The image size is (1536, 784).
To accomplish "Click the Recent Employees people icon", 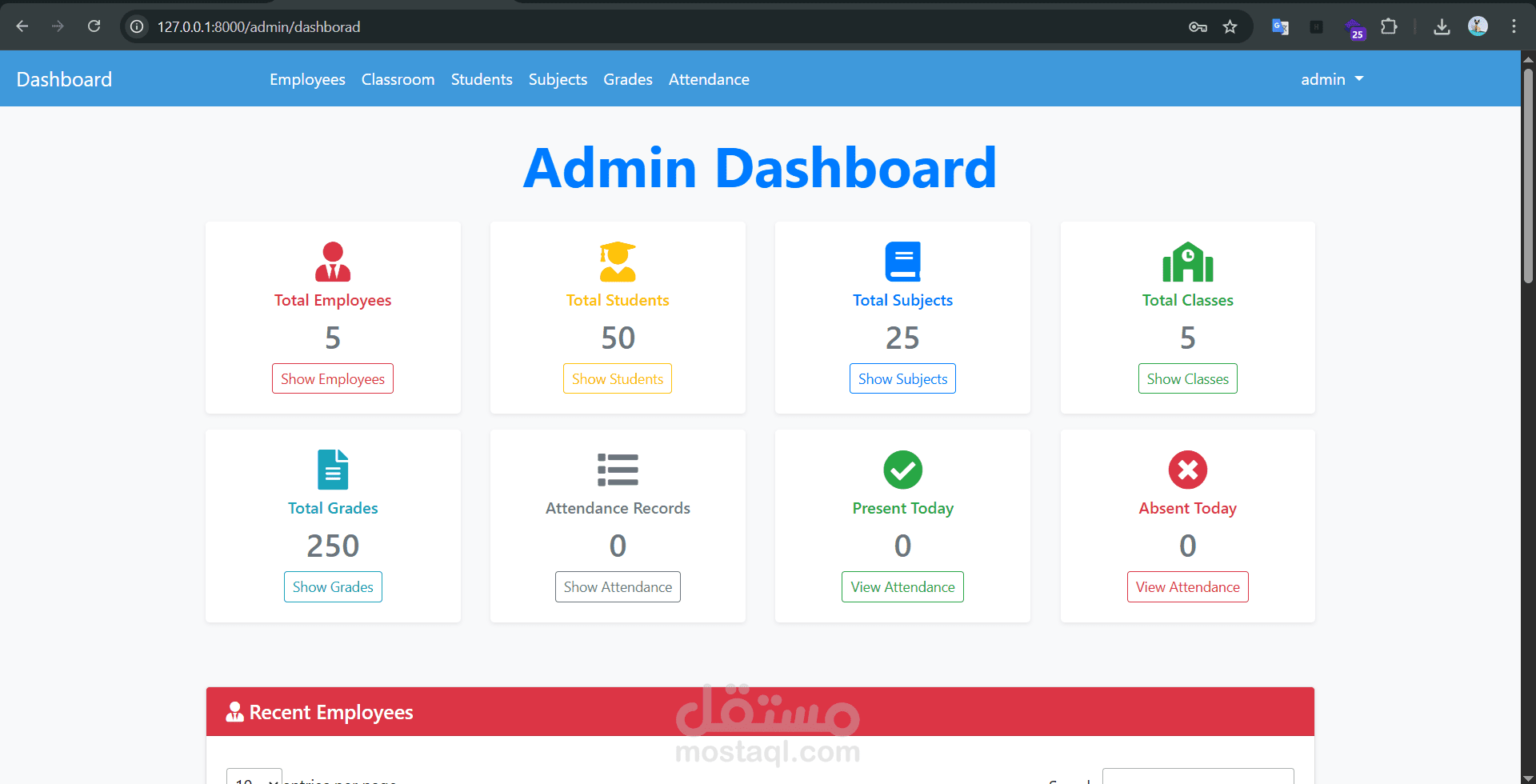I will point(234,711).
